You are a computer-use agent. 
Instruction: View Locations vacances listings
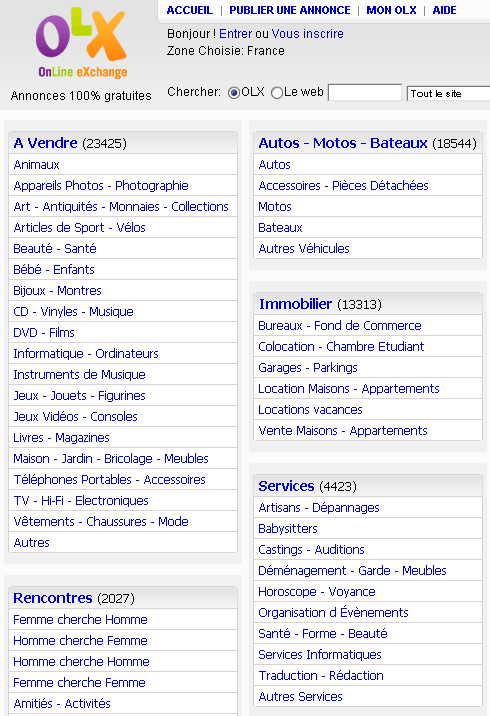point(310,410)
